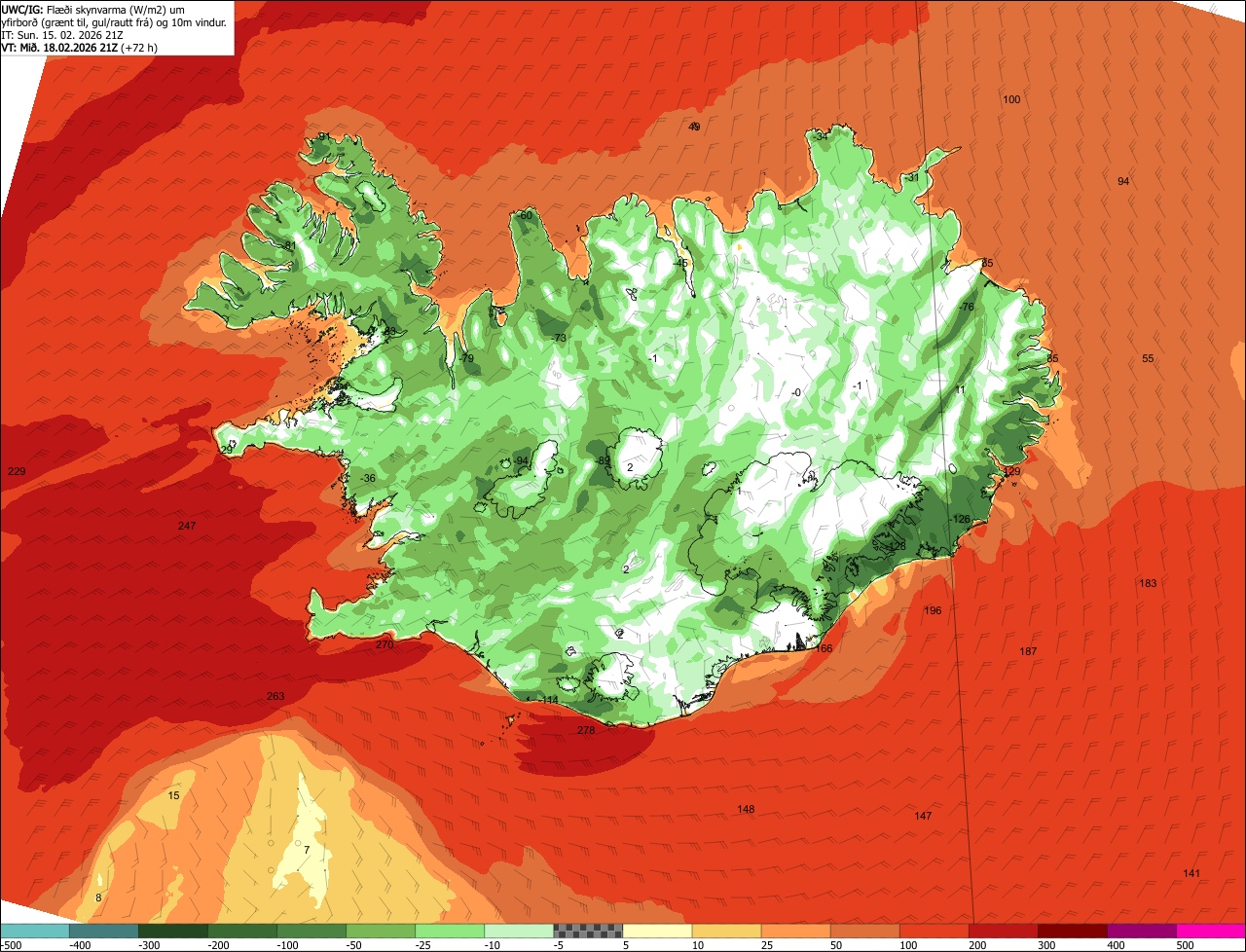Click the map value 147 in the southern ocean
This screenshot has height=952, width=1246.
tap(924, 816)
